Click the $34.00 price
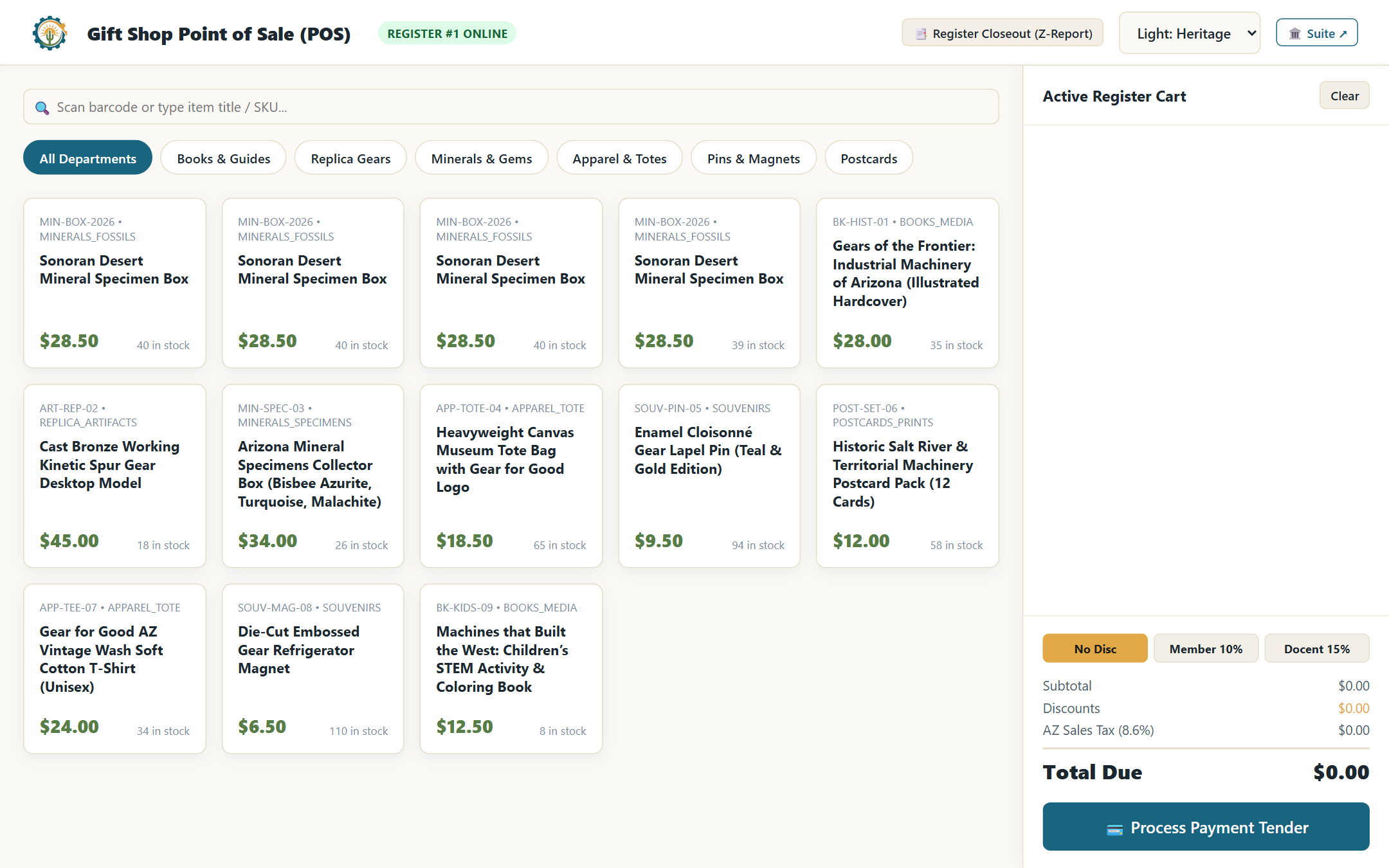The height and width of the screenshot is (868, 1389). pos(268,540)
